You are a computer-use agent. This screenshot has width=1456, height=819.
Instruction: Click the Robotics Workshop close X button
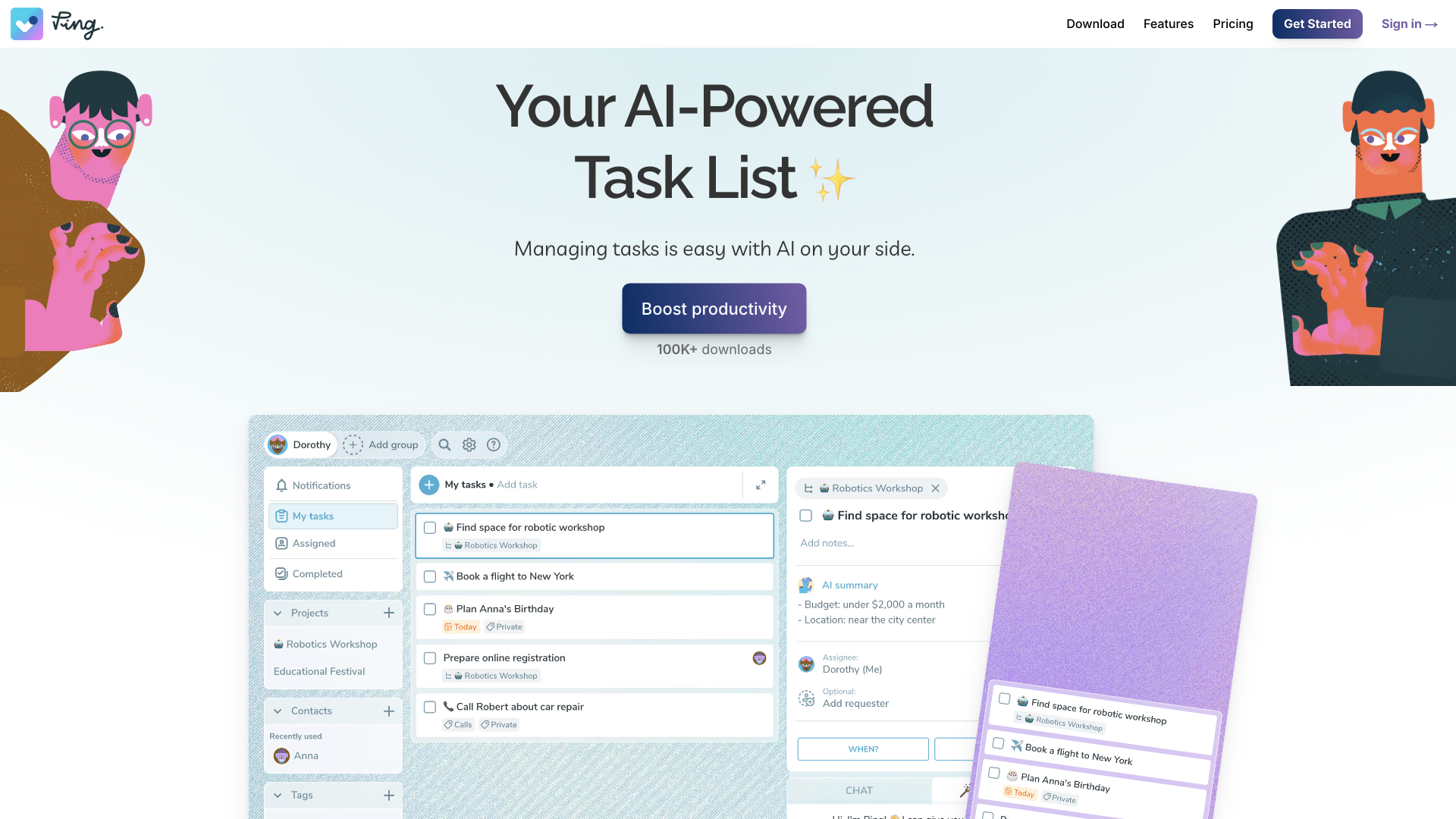tap(935, 488)
